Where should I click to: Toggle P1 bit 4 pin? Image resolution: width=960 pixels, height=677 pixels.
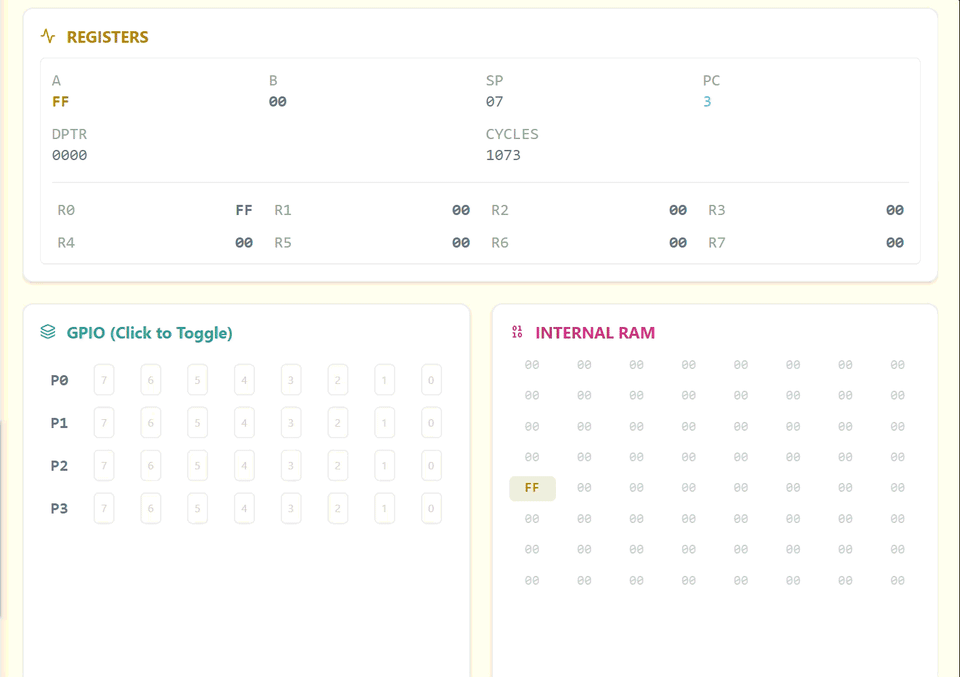pyautogui.click(x=244, y=423)
